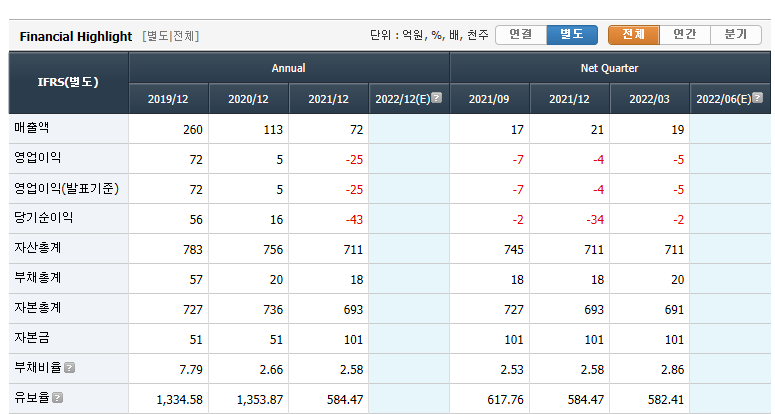
Task: Click the 1,334.58 reserve ratio value
Action: (x=179, y=400)
